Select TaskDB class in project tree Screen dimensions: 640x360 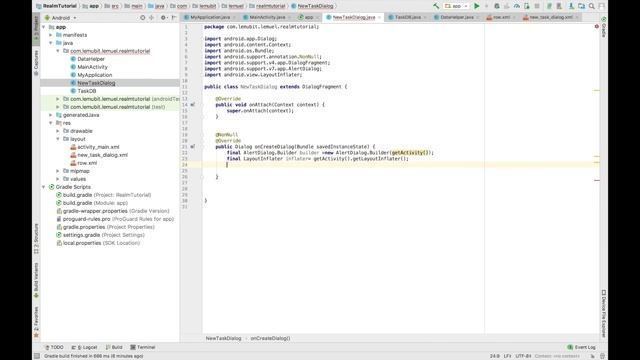pyautogui.click(x=87, y=91)
